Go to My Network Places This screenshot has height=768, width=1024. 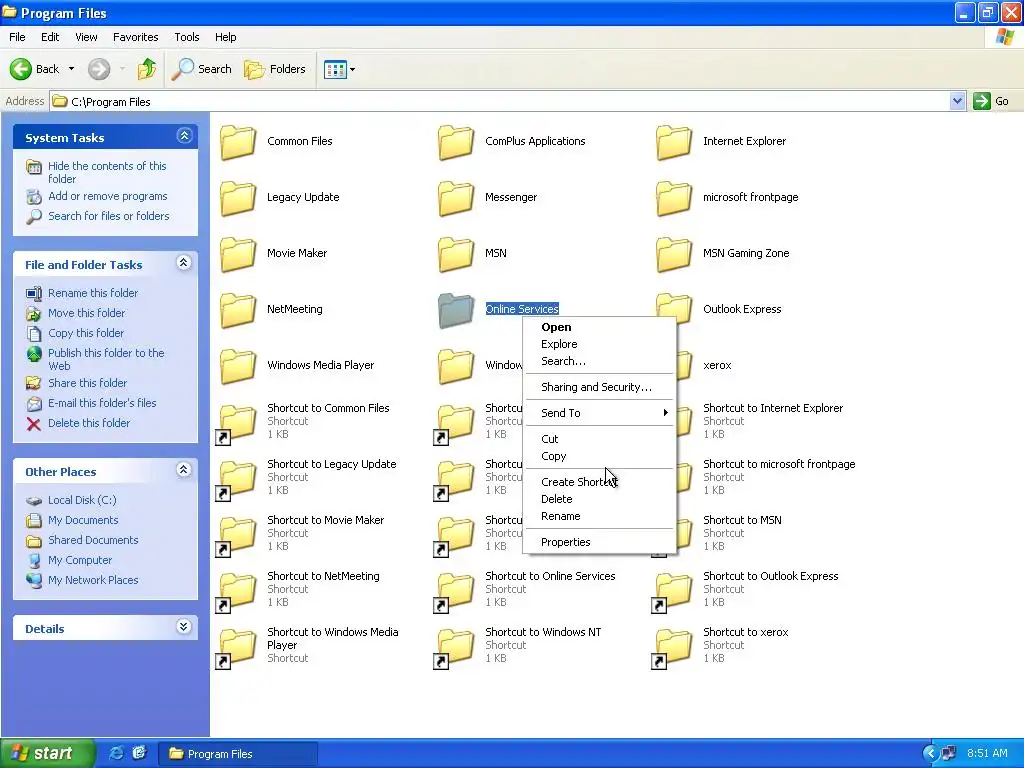93,580
